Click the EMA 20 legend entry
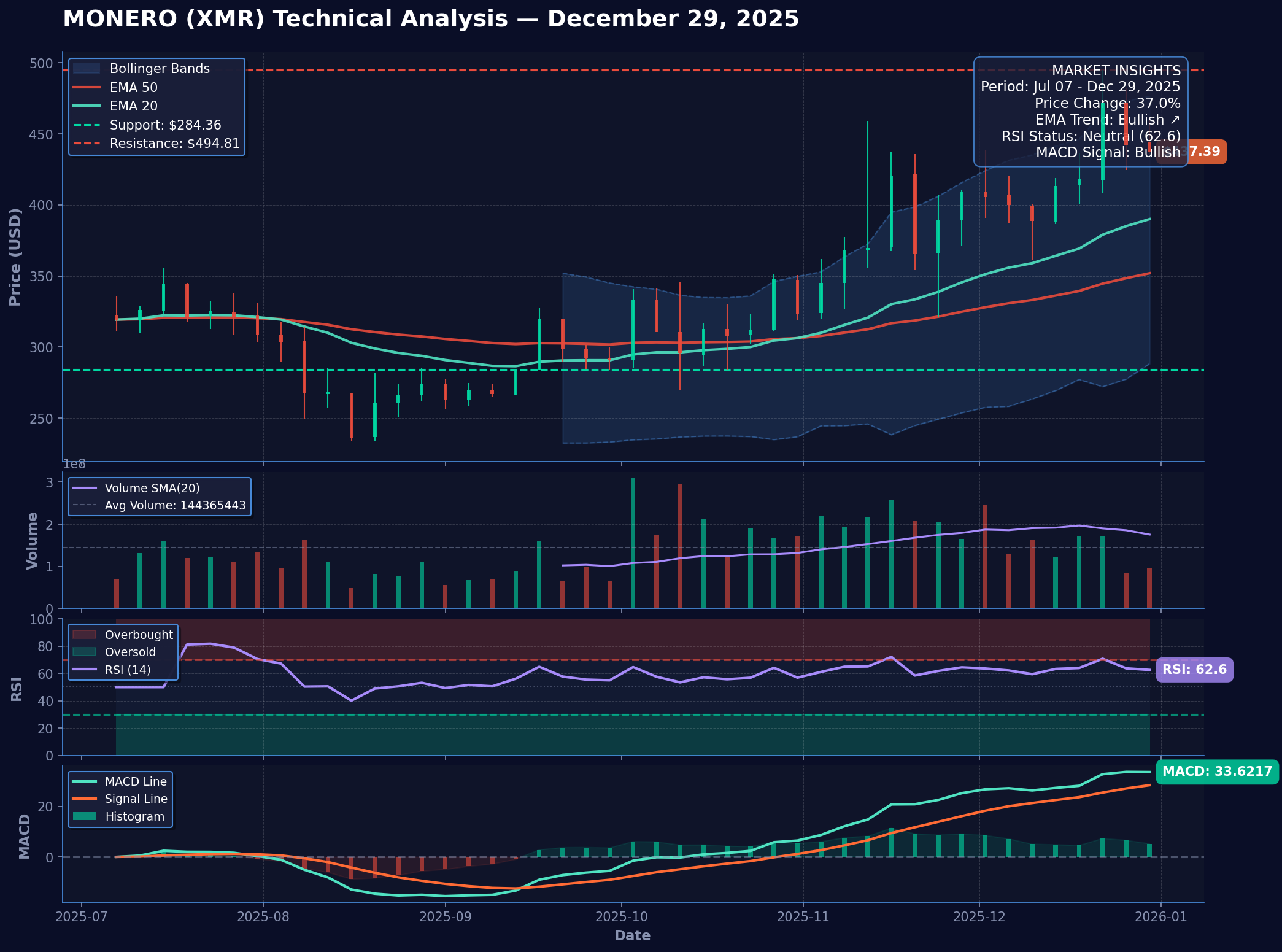This screenshot has width=1282, height=952. [x=133, y=106]
